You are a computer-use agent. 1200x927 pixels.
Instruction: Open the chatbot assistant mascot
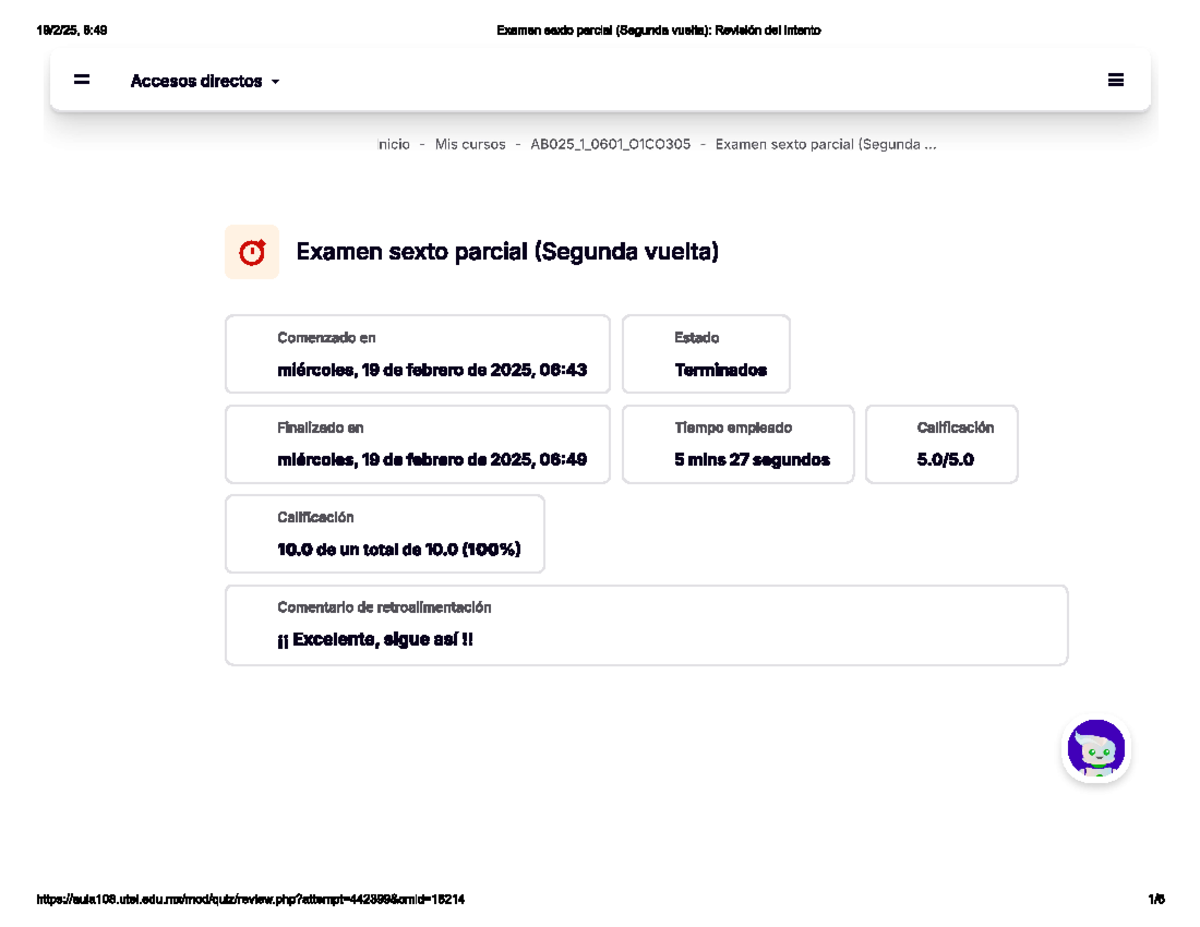click(1097, 750)
